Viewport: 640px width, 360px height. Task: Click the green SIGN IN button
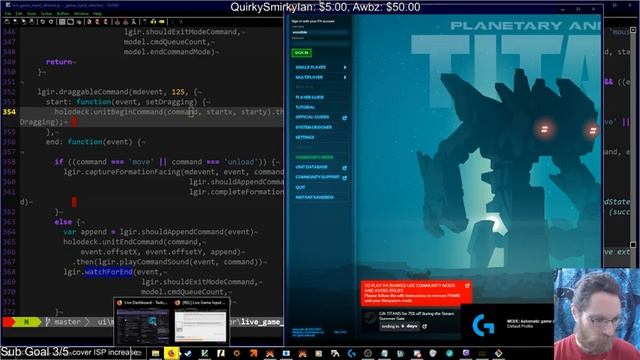click(302, 53)
